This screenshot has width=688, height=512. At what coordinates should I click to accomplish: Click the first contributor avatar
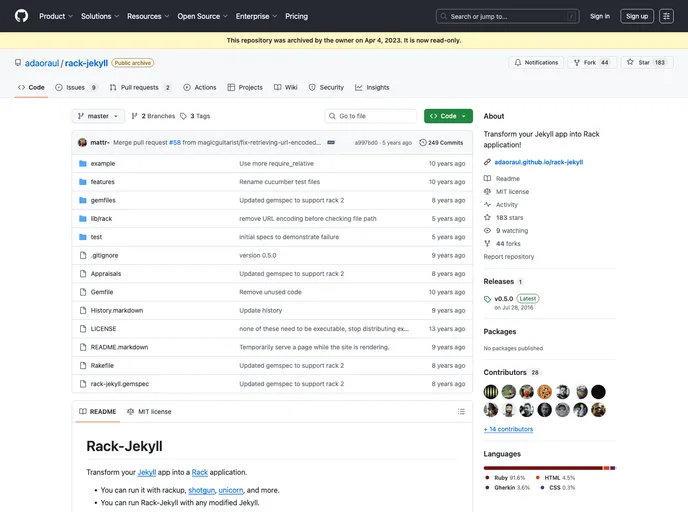[491, 392]
